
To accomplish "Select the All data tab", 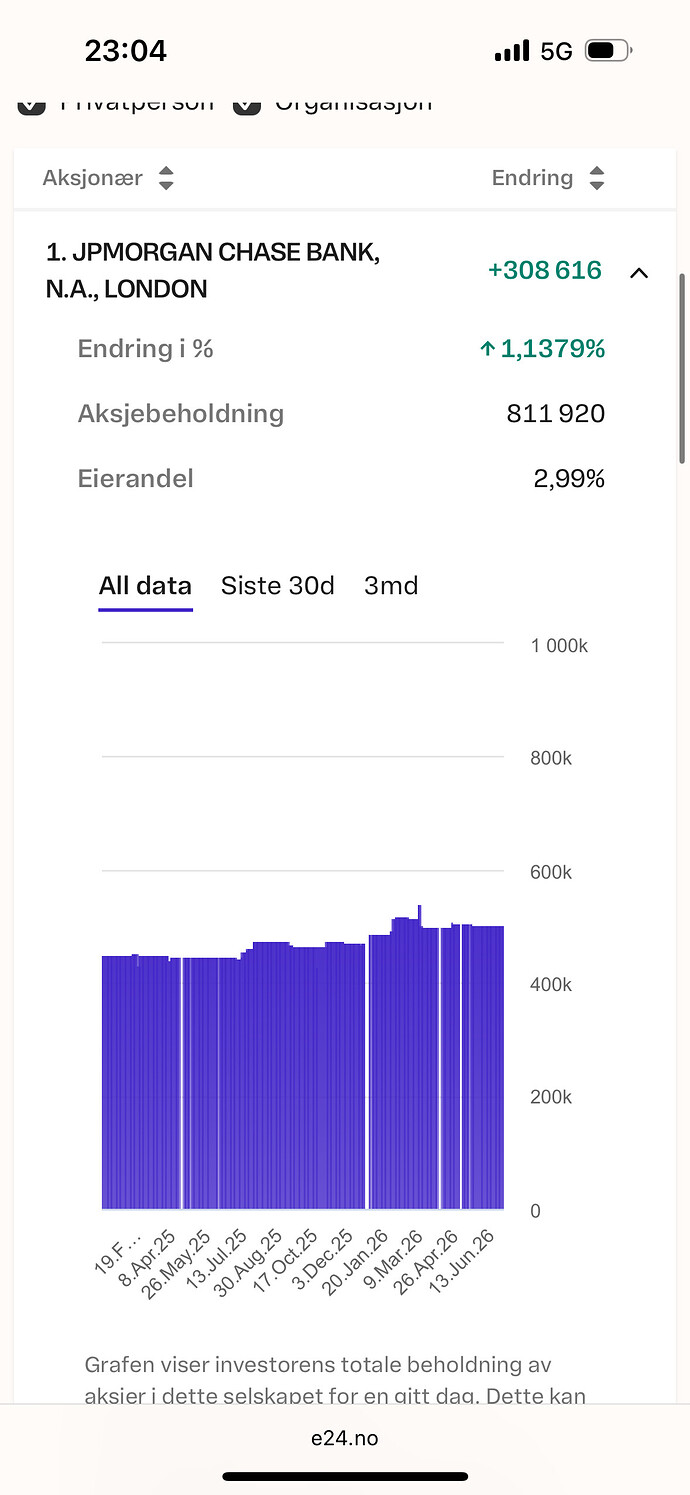I will [145, 586].
